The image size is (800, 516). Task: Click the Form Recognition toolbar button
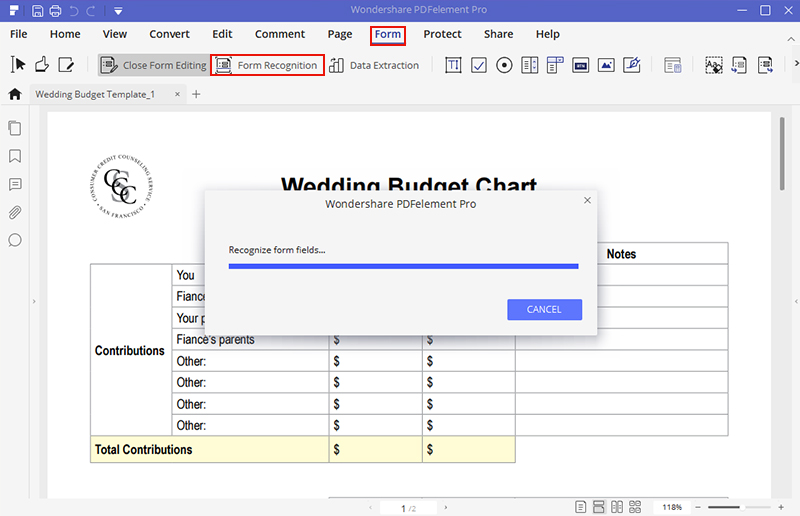[x=267, y=66]
